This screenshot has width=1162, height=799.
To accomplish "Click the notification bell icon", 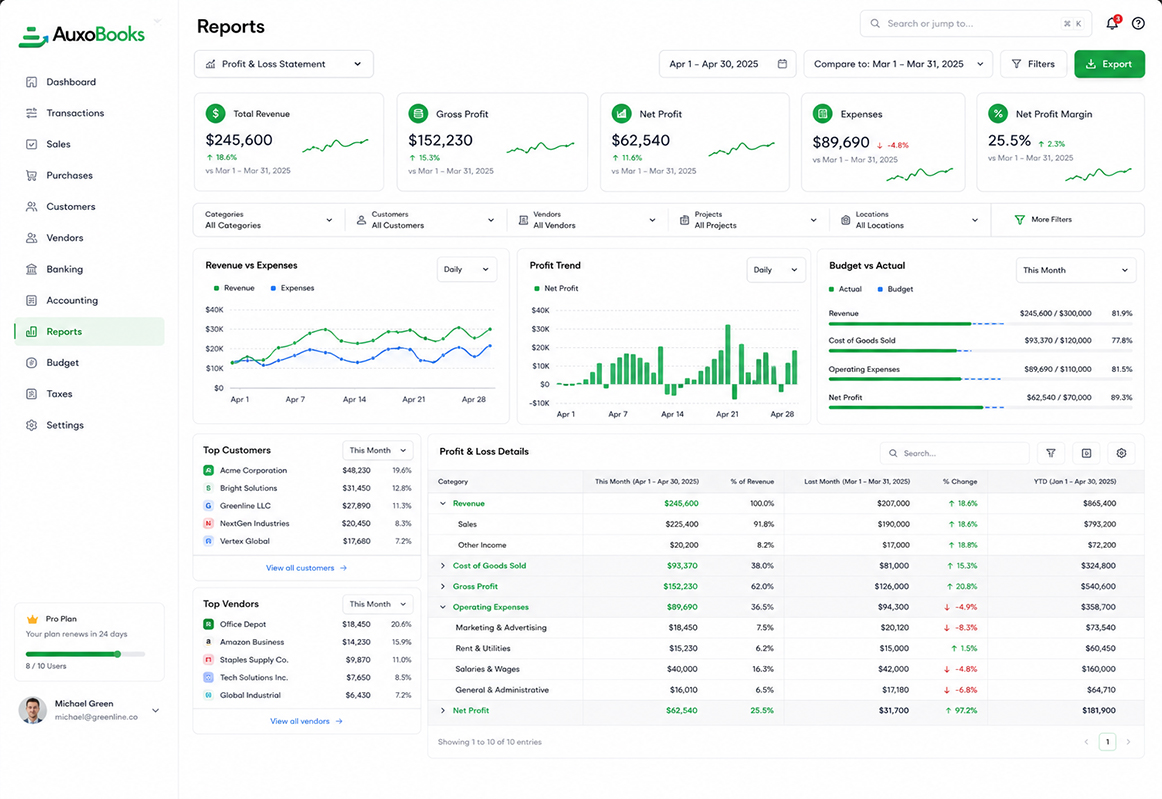I will click(x=1112, y=24).
